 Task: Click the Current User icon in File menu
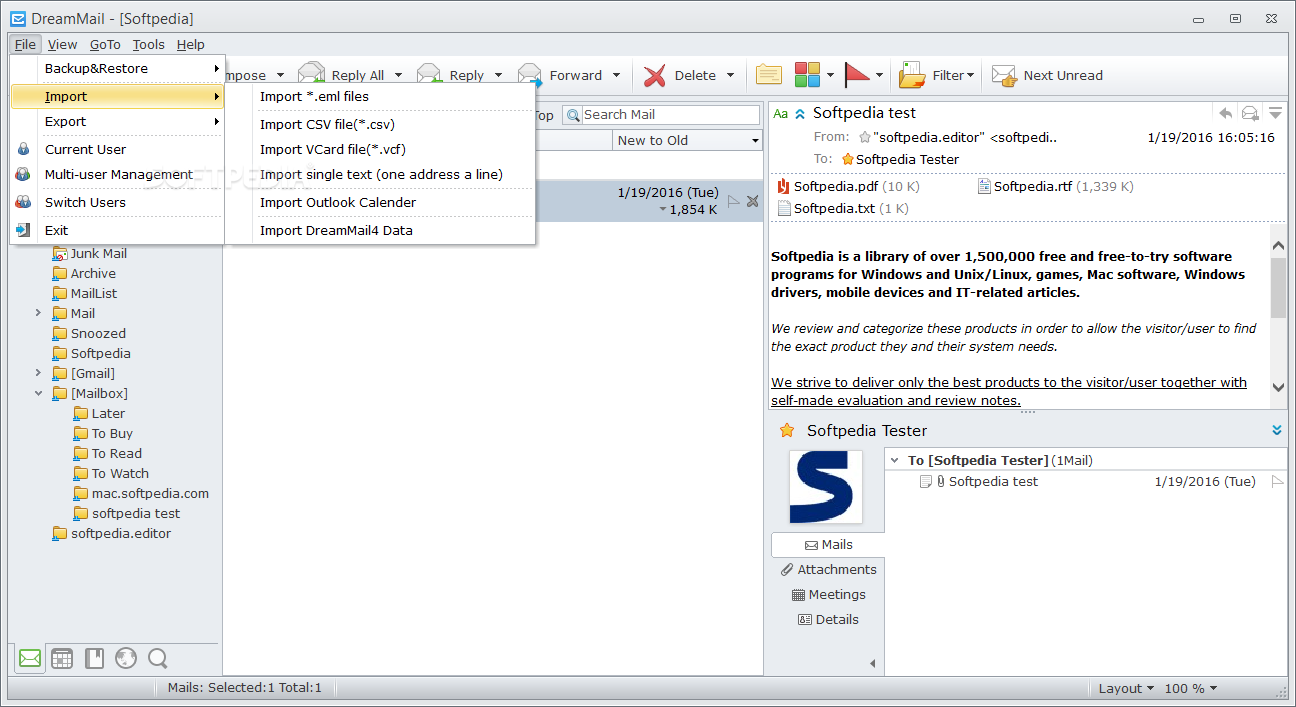pyautogui.click(x=24, y=149)
